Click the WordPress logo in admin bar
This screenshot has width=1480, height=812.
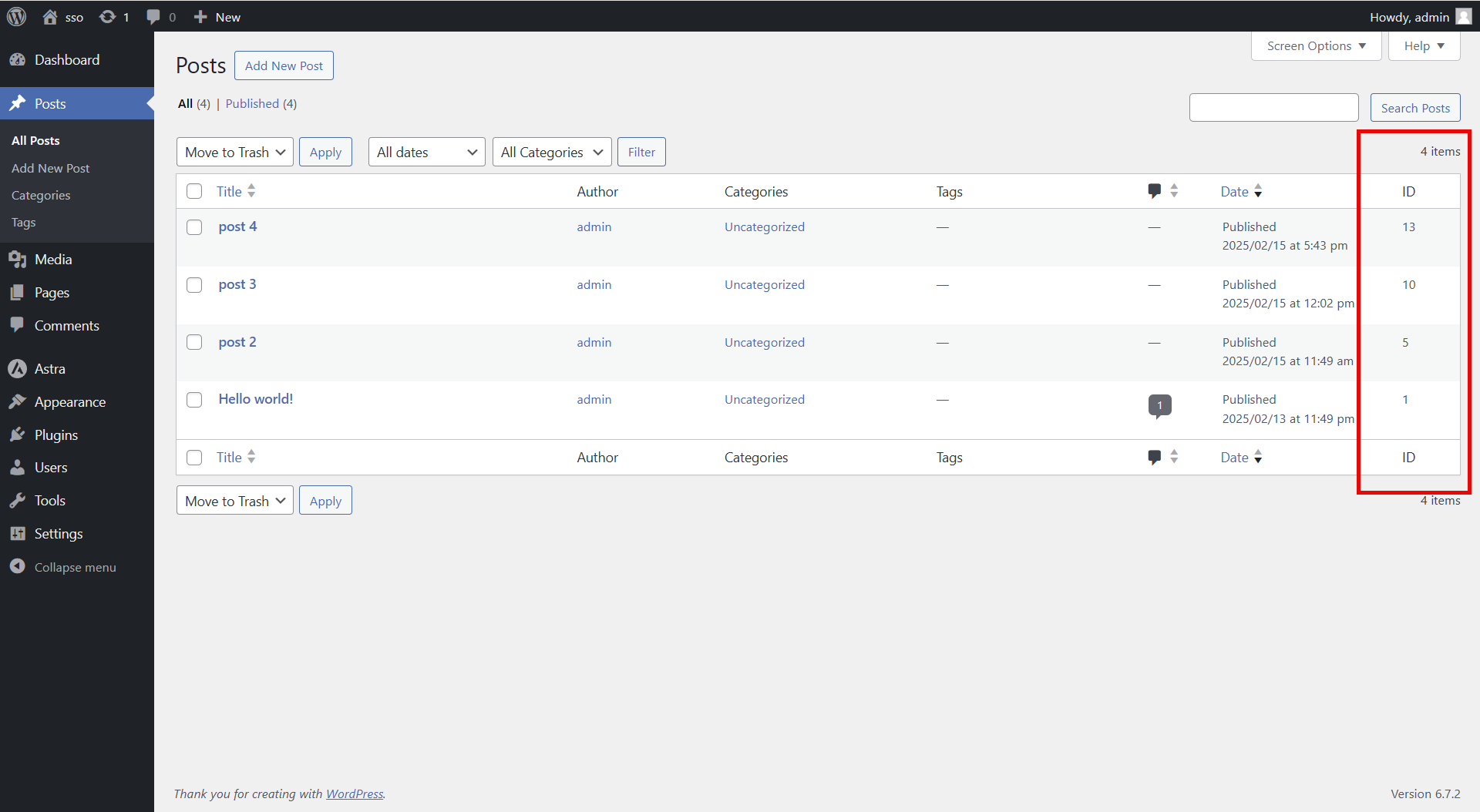tap(16, 17)
